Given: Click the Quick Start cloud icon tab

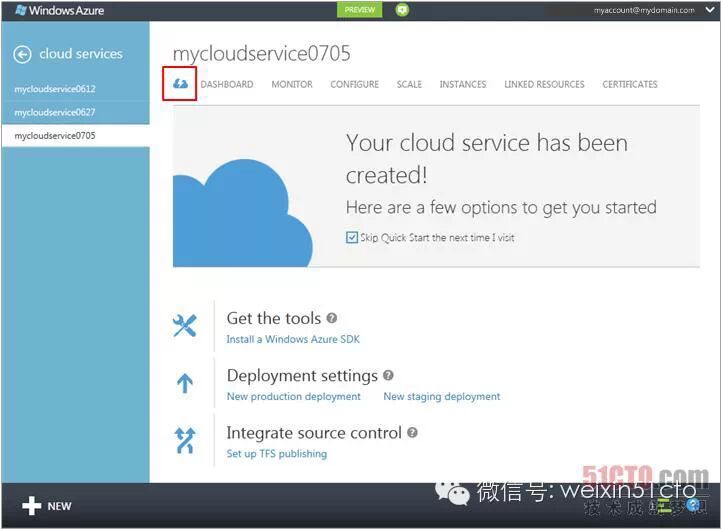Looking at the screenshot, I should click(x=180, y=84).
